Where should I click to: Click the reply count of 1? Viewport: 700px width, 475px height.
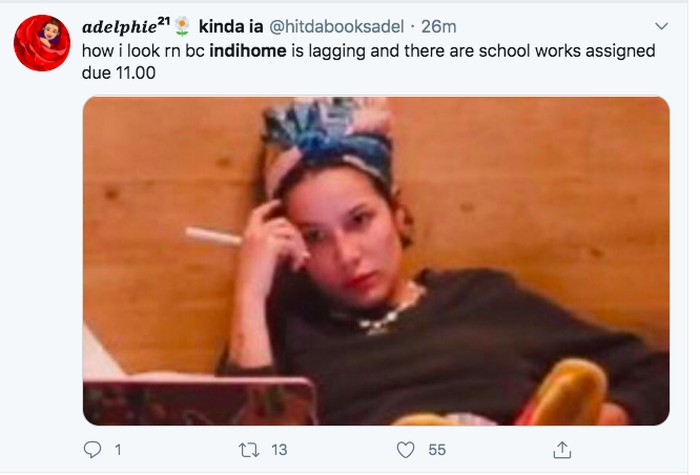pyautogui.click(x=117, y=450)
